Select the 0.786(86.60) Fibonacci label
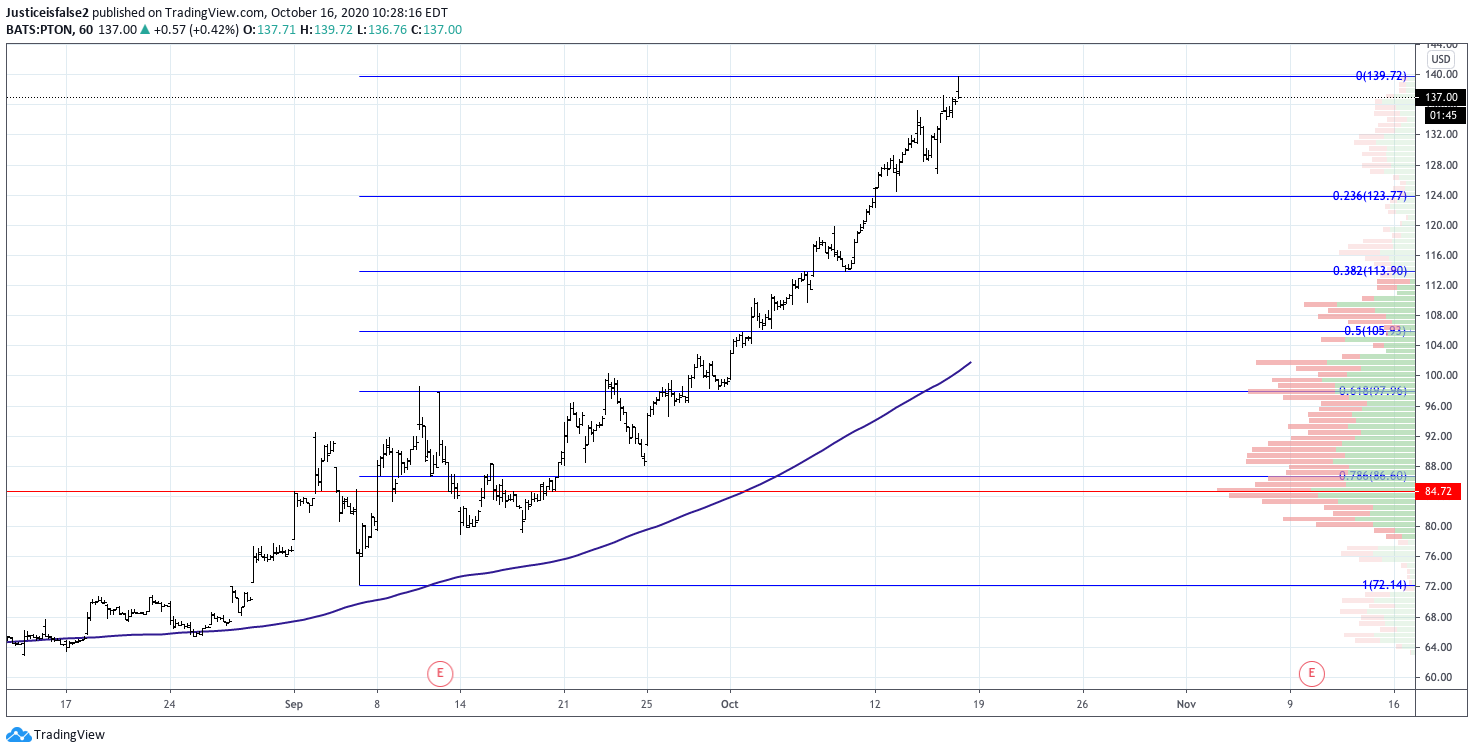The image size is (1474, 753). point(1373,476)
